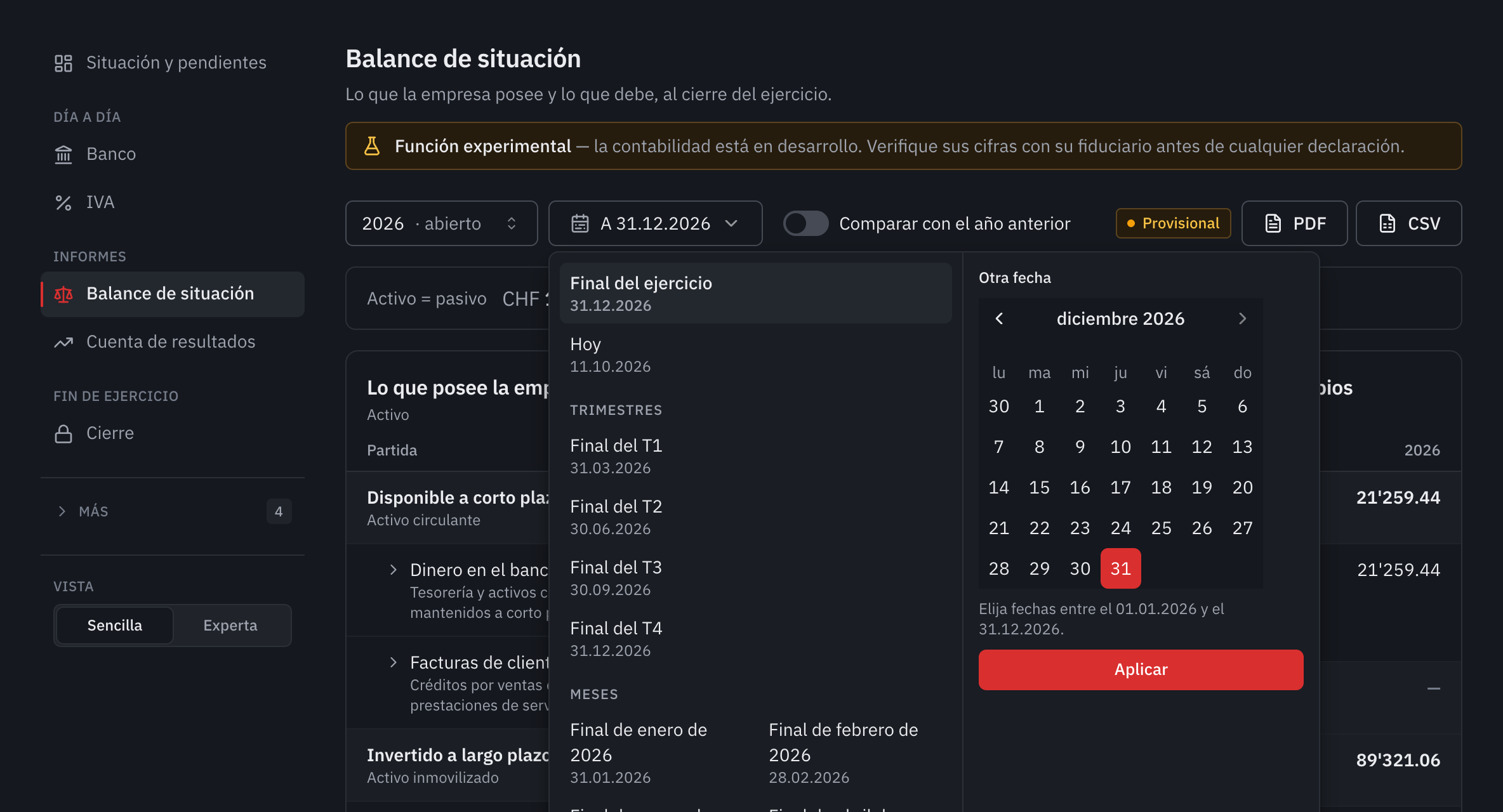The height and width of the screenshot is (812, 1503).
Task: Select Final del T2 option
Action: [755, 516]
